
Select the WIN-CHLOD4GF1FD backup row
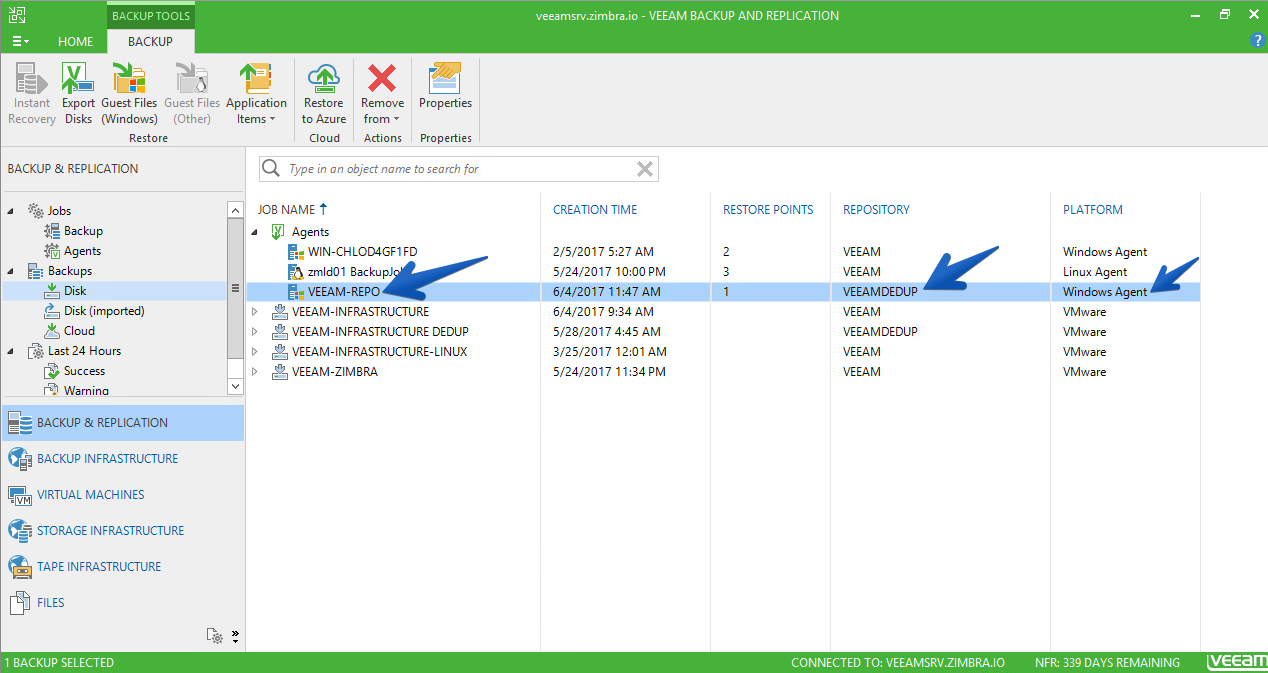click(x=723, y=252)
